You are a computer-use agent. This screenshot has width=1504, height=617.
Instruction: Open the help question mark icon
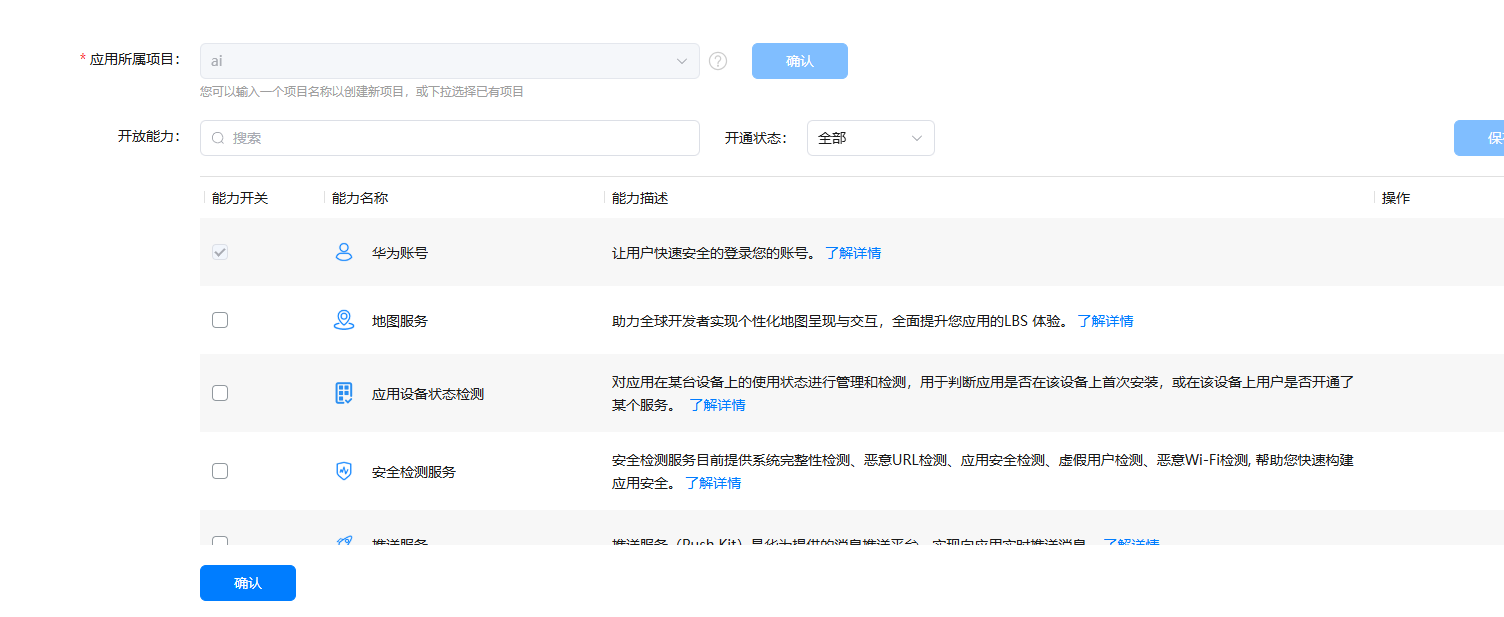717,60
